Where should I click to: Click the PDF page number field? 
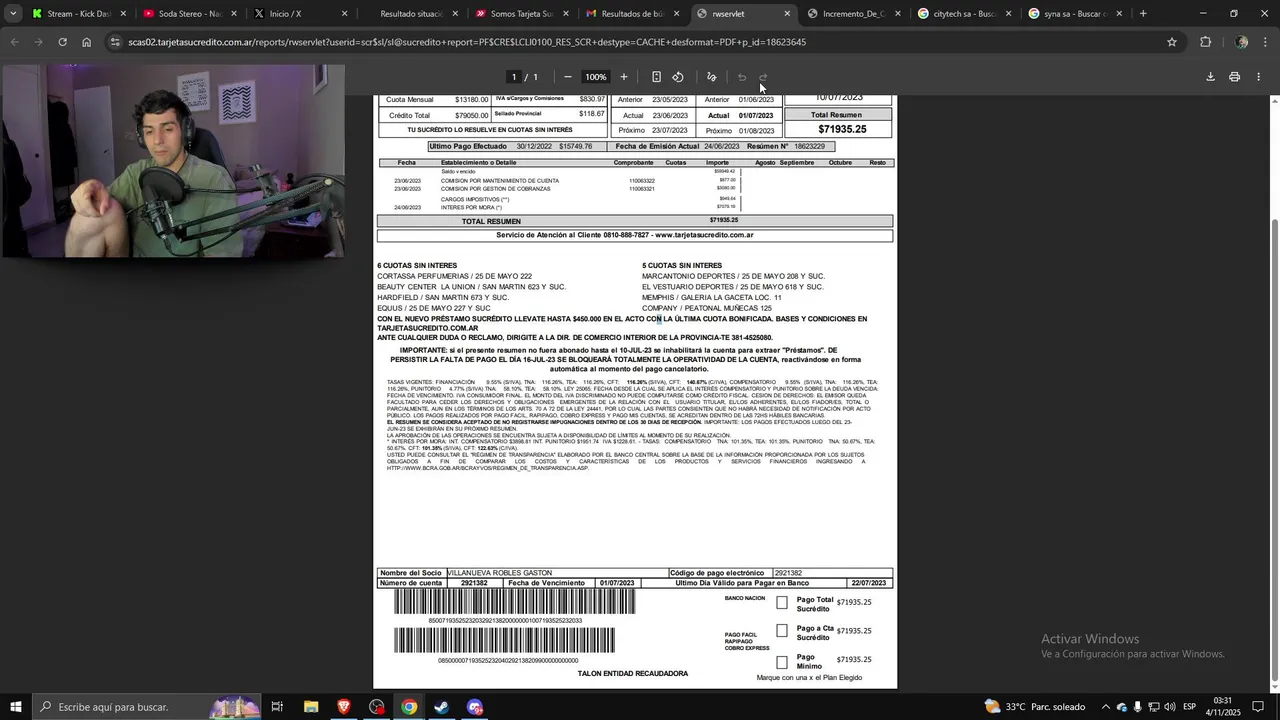point(514,77)
